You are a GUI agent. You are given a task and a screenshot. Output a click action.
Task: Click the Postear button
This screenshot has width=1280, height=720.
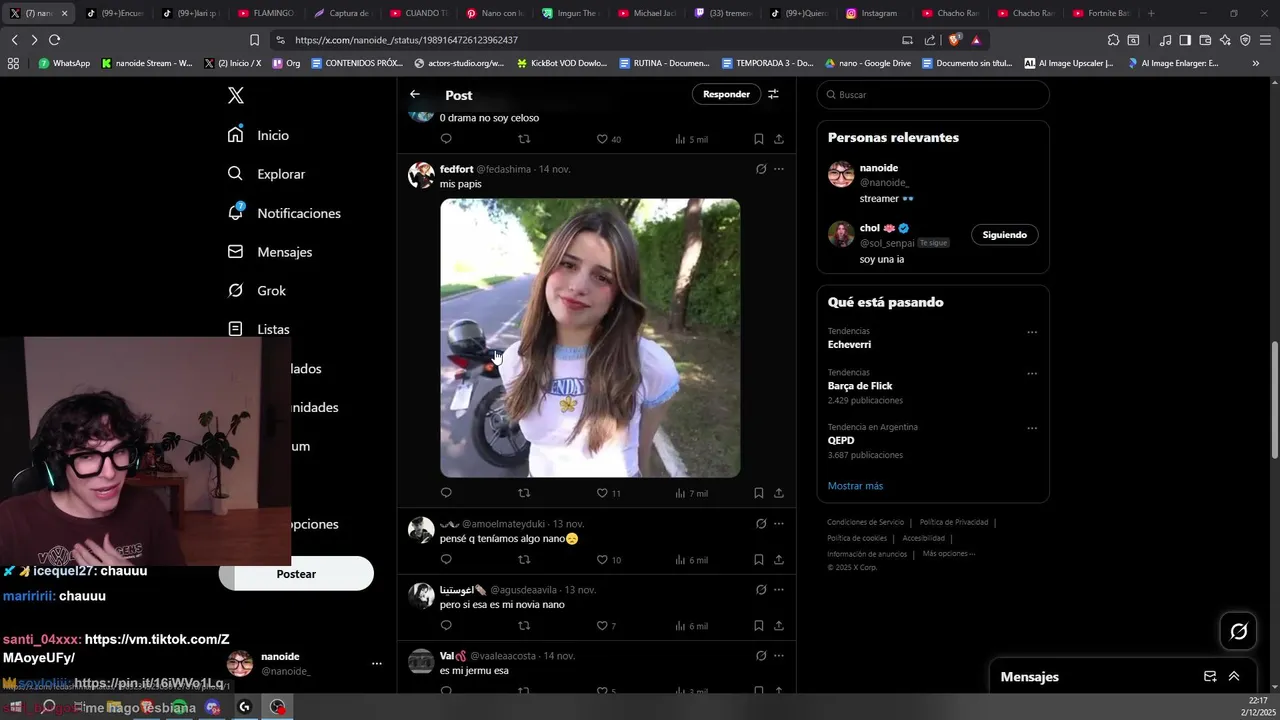point(296,574)
